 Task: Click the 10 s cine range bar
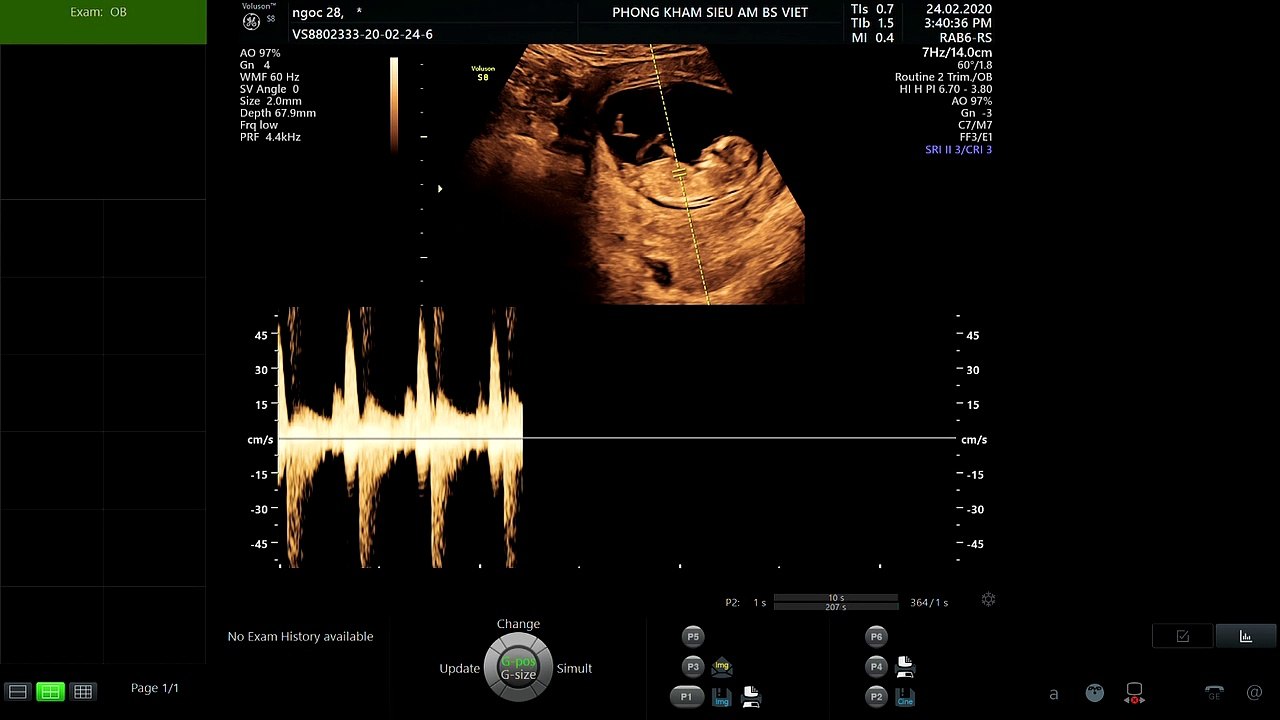tap(836, 598)
